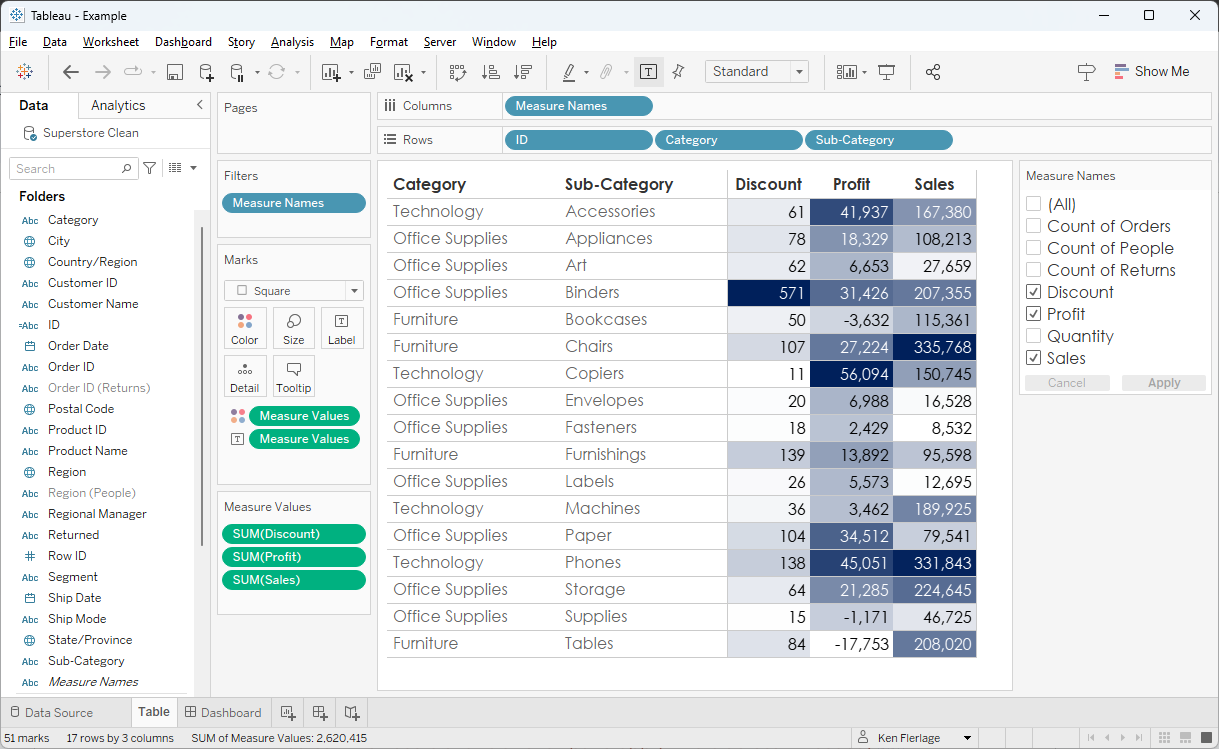This screenshot has width=1219, height=749.
Task: Go to the Data Source tab
Action: pos(50,713)
